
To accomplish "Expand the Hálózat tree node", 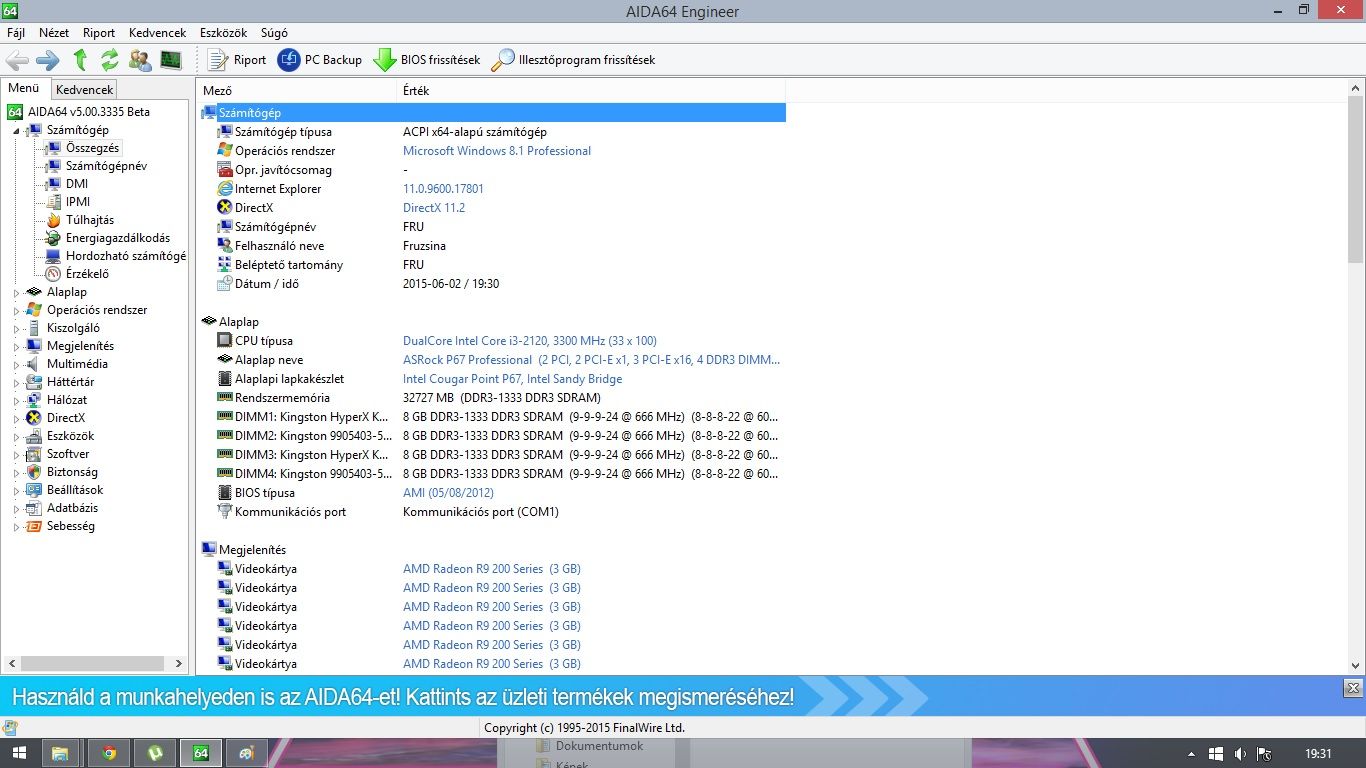I will click(x=16, y=401).
